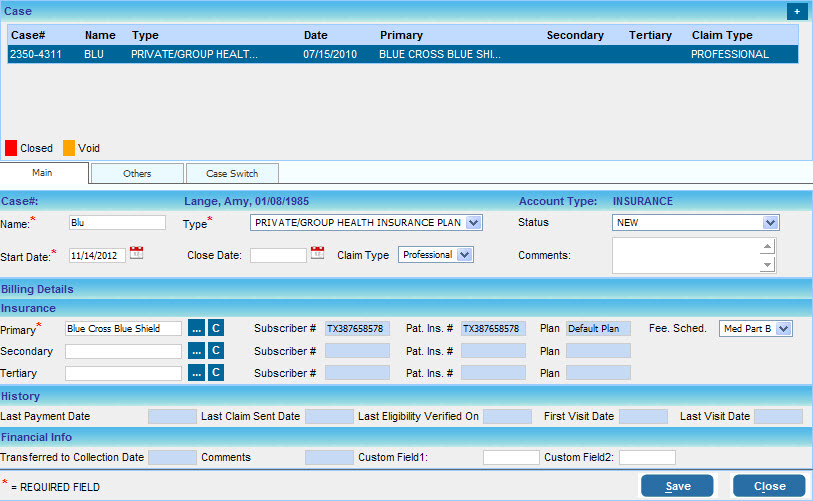Image resolution: width=813 pixels, height=501 pixels.
Task: Open the Status dropdown showing NEW
Action: pos(769,222)
